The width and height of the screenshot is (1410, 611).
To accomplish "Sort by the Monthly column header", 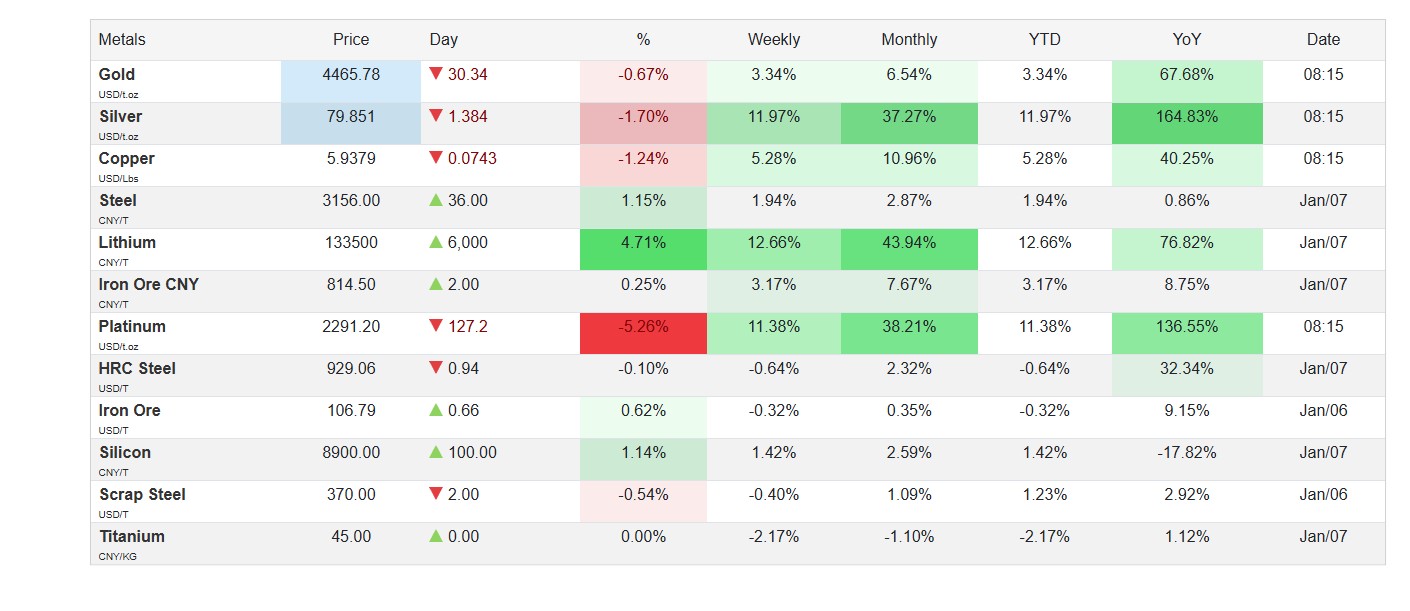I will [909, 40].
